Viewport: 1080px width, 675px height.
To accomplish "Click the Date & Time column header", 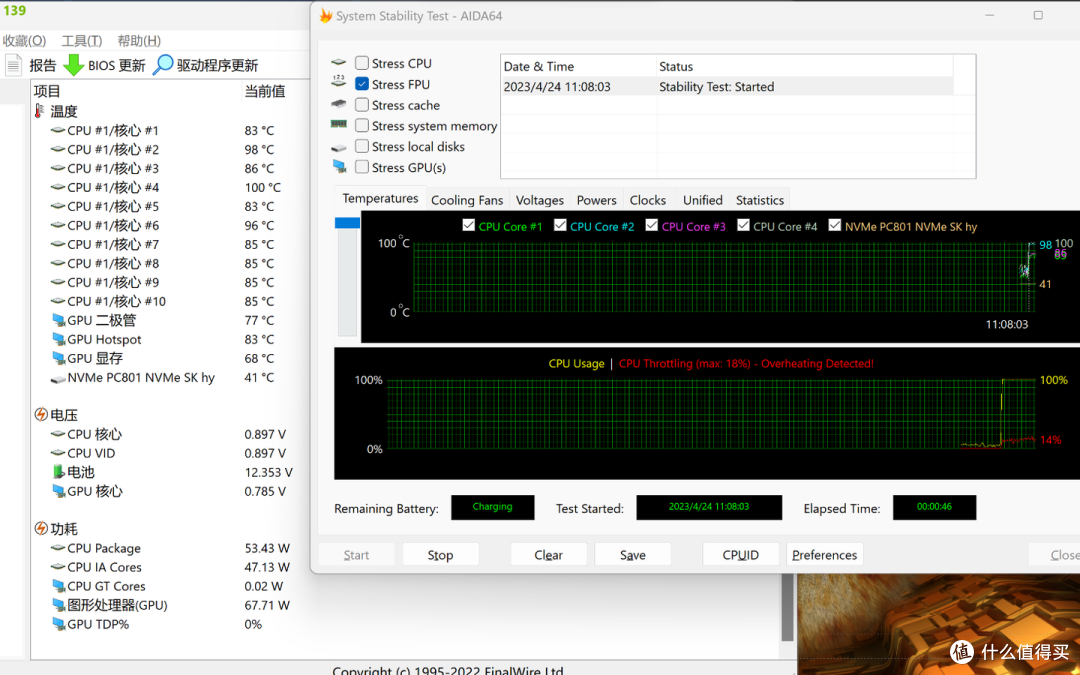I will pyautogui.click(x=579, y=66).
